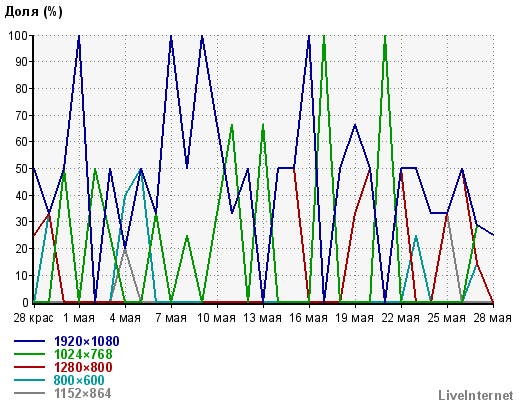Image resolution: width=520 pixels, height=405 pixels.
Task: Click the red 1280×800 legend line
Action: 29,367
